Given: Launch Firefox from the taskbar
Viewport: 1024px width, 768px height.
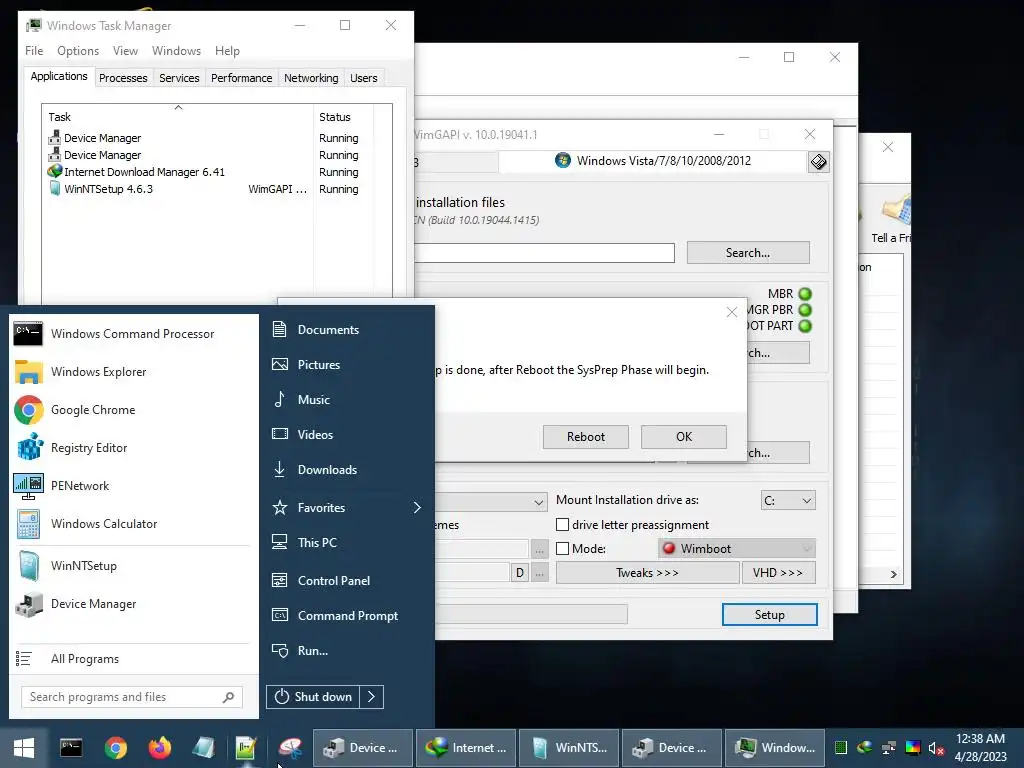Looking at the screenshot, I should pyautogui.click(x=160, y=748).
